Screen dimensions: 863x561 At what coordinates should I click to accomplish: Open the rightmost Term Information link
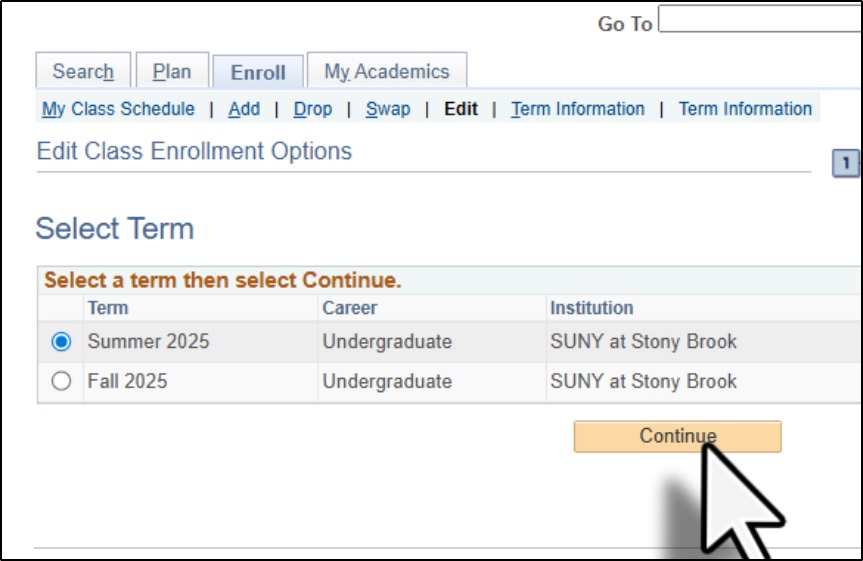click(x=745, y=109)
